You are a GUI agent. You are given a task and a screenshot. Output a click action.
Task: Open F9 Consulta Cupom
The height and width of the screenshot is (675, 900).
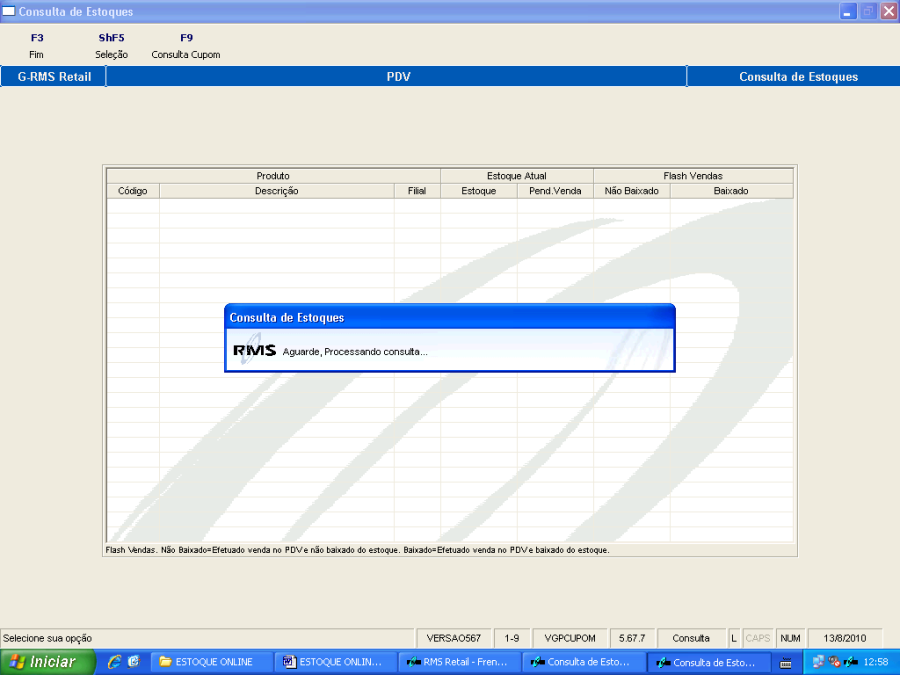[x=186, y=46]
